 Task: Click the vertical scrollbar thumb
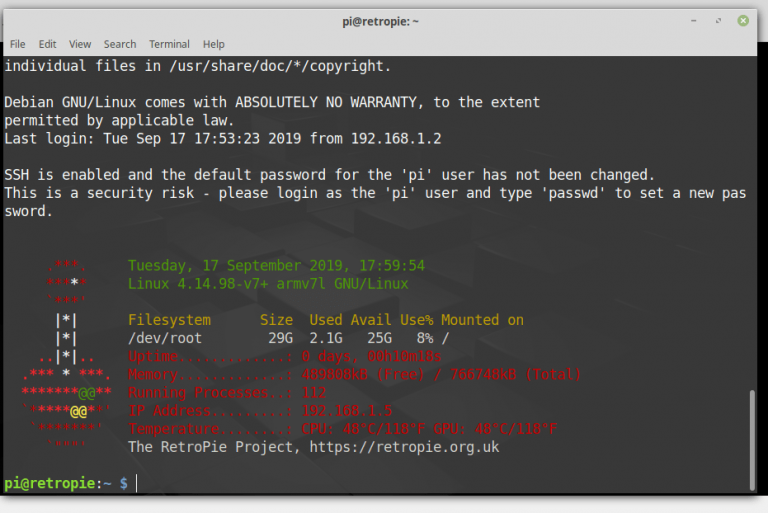[x=752, y=438]
